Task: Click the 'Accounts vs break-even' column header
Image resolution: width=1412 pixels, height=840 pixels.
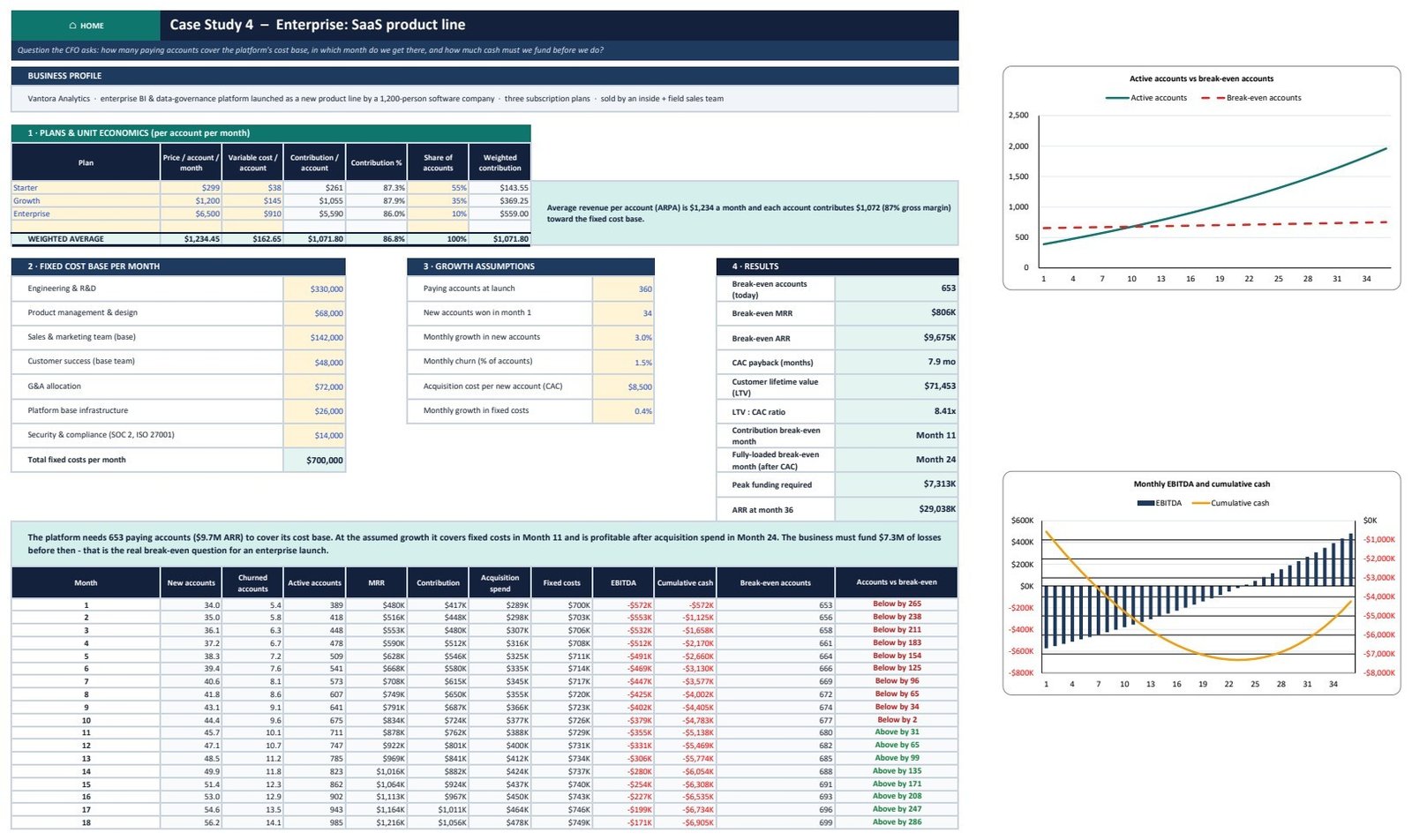Action: coord(897,583)
